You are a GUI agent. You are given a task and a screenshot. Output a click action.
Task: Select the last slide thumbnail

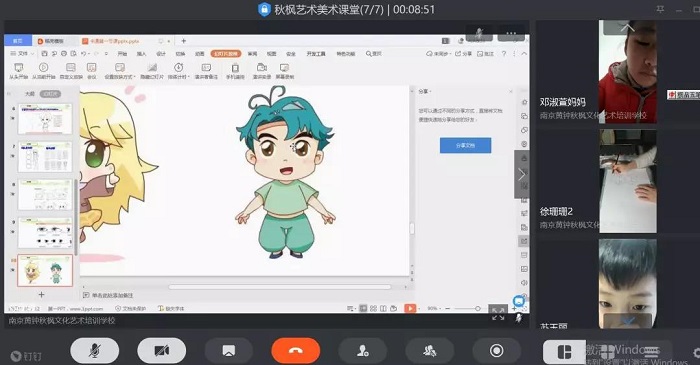pos(45,270)
